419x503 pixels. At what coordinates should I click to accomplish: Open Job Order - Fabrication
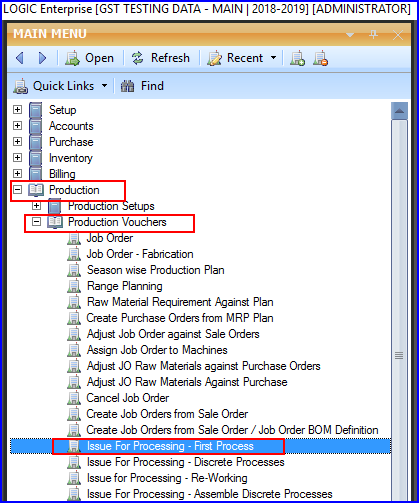[140, 254]
